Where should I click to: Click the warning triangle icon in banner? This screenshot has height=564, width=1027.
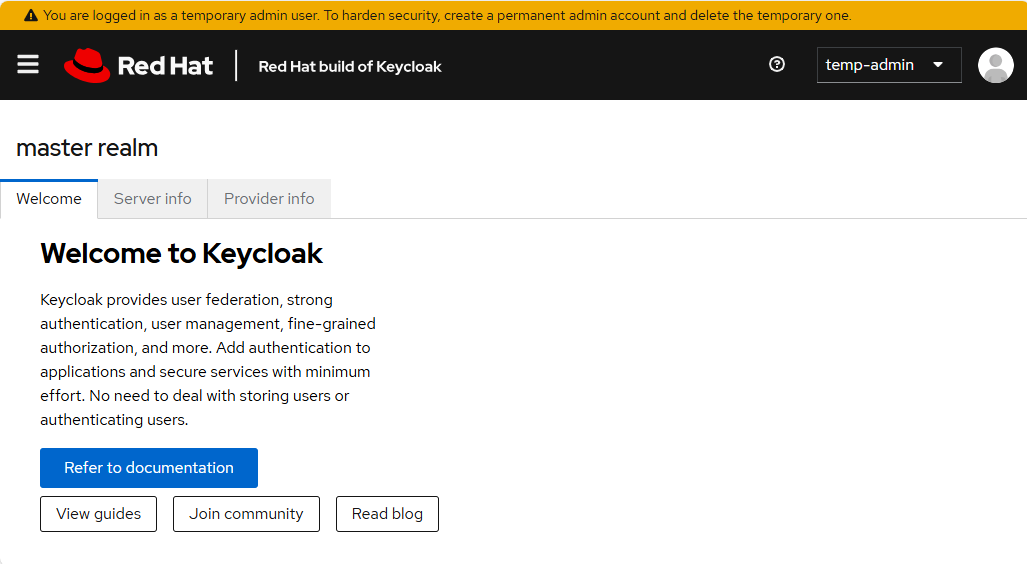point(31,16)
